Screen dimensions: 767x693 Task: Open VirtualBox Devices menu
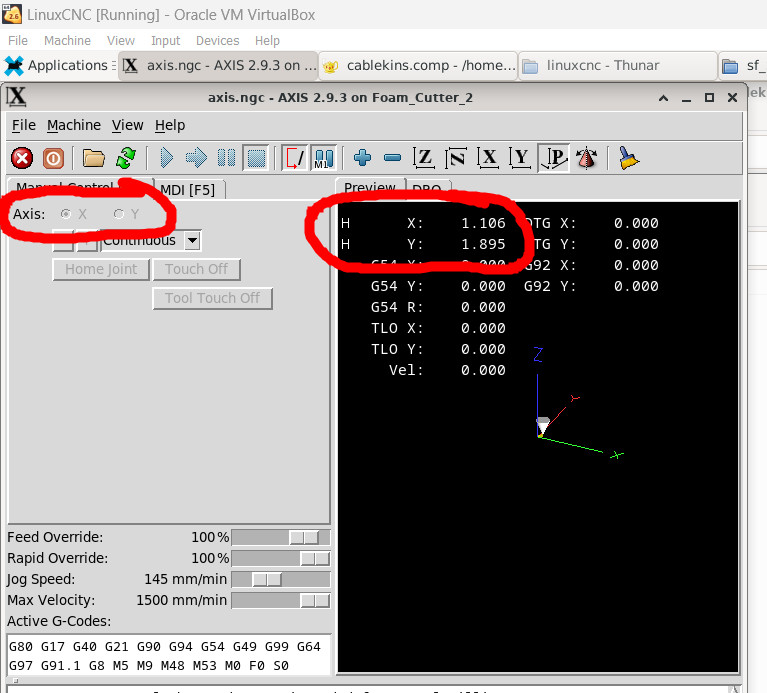pyautogui.click(x=217, y=41)
